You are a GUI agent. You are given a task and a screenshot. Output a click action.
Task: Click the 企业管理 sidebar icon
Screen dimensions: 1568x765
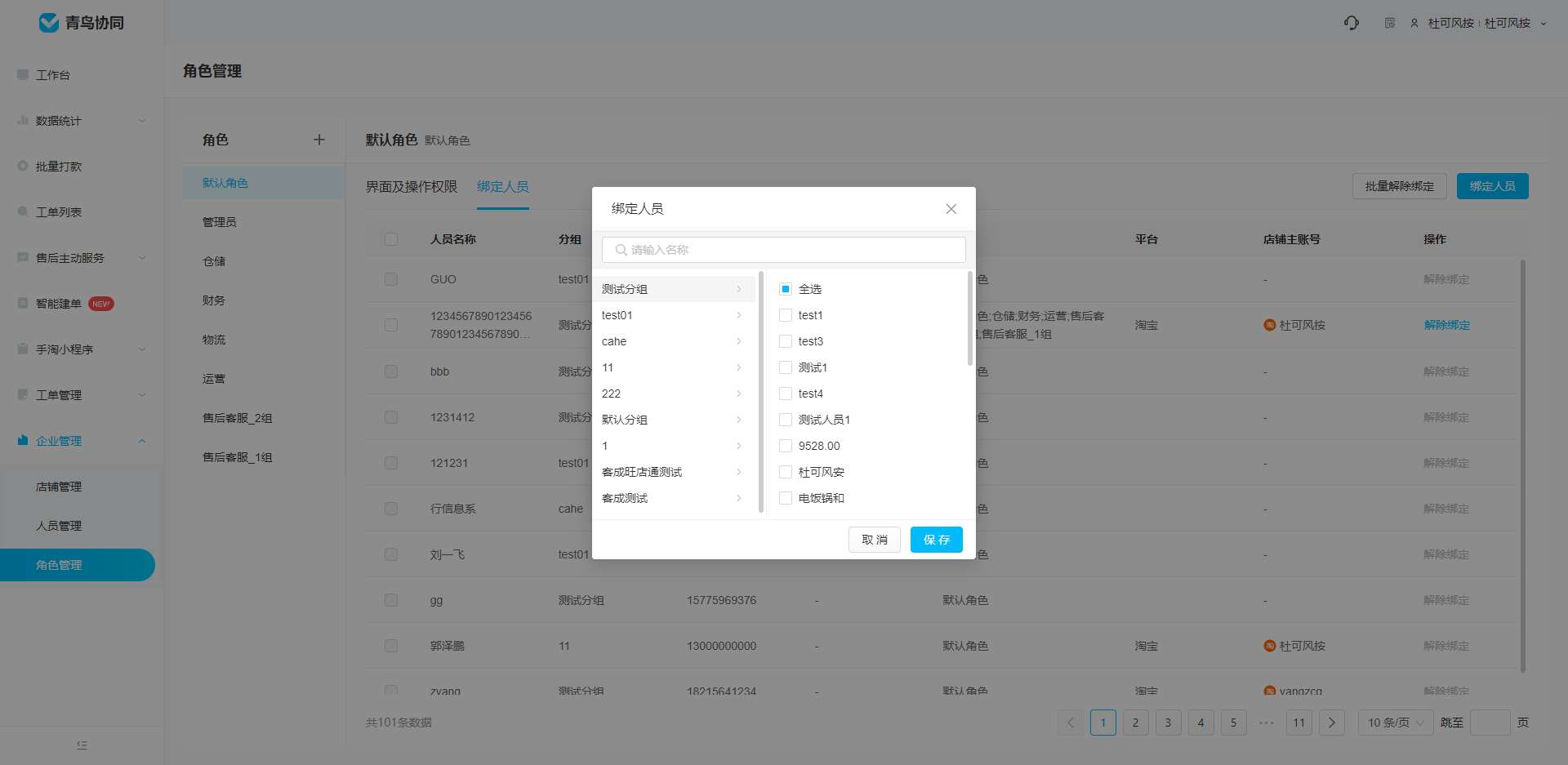coord(23,440)
